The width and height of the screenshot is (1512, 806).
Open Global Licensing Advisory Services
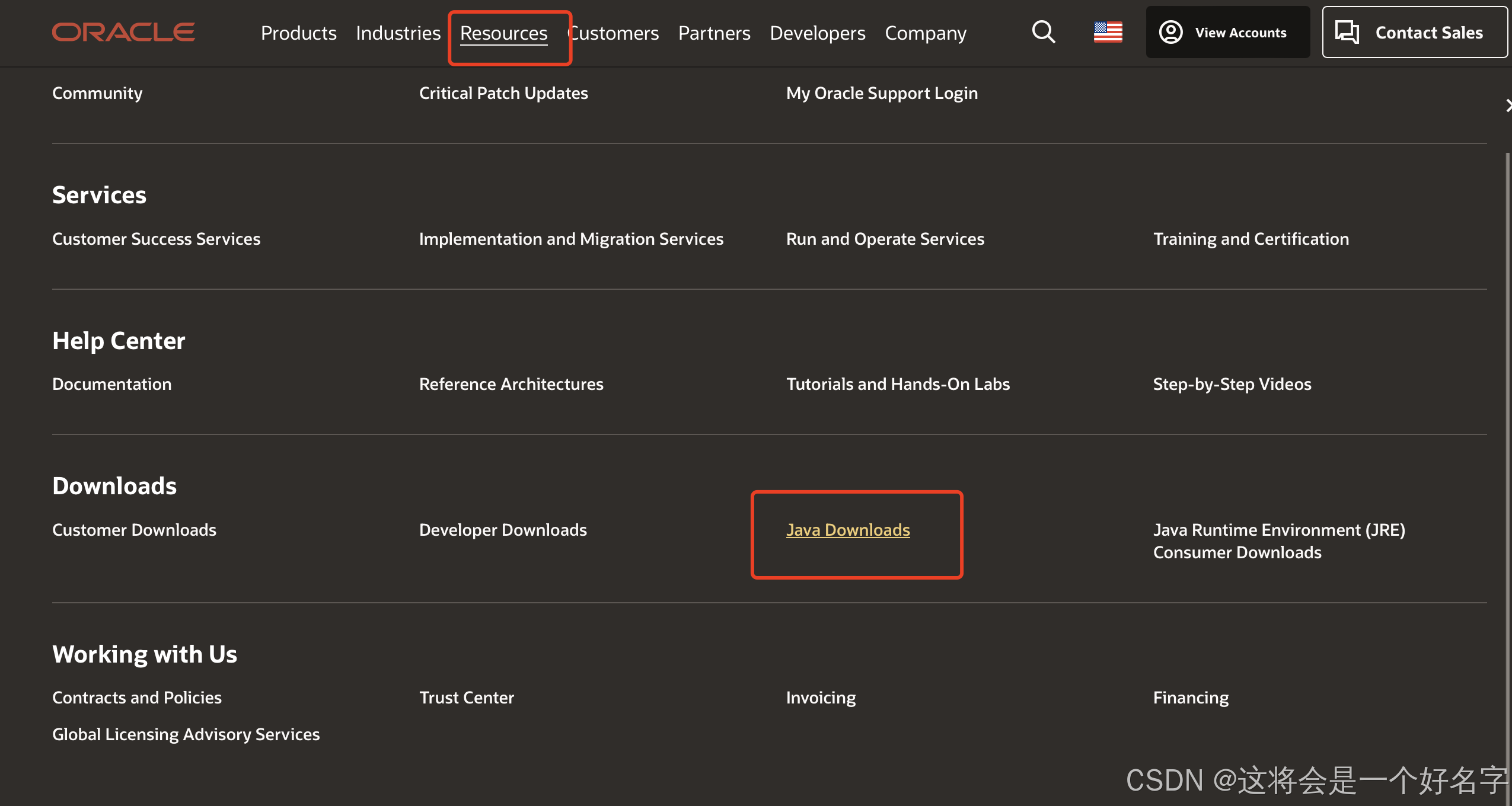[x=186, y=734]
